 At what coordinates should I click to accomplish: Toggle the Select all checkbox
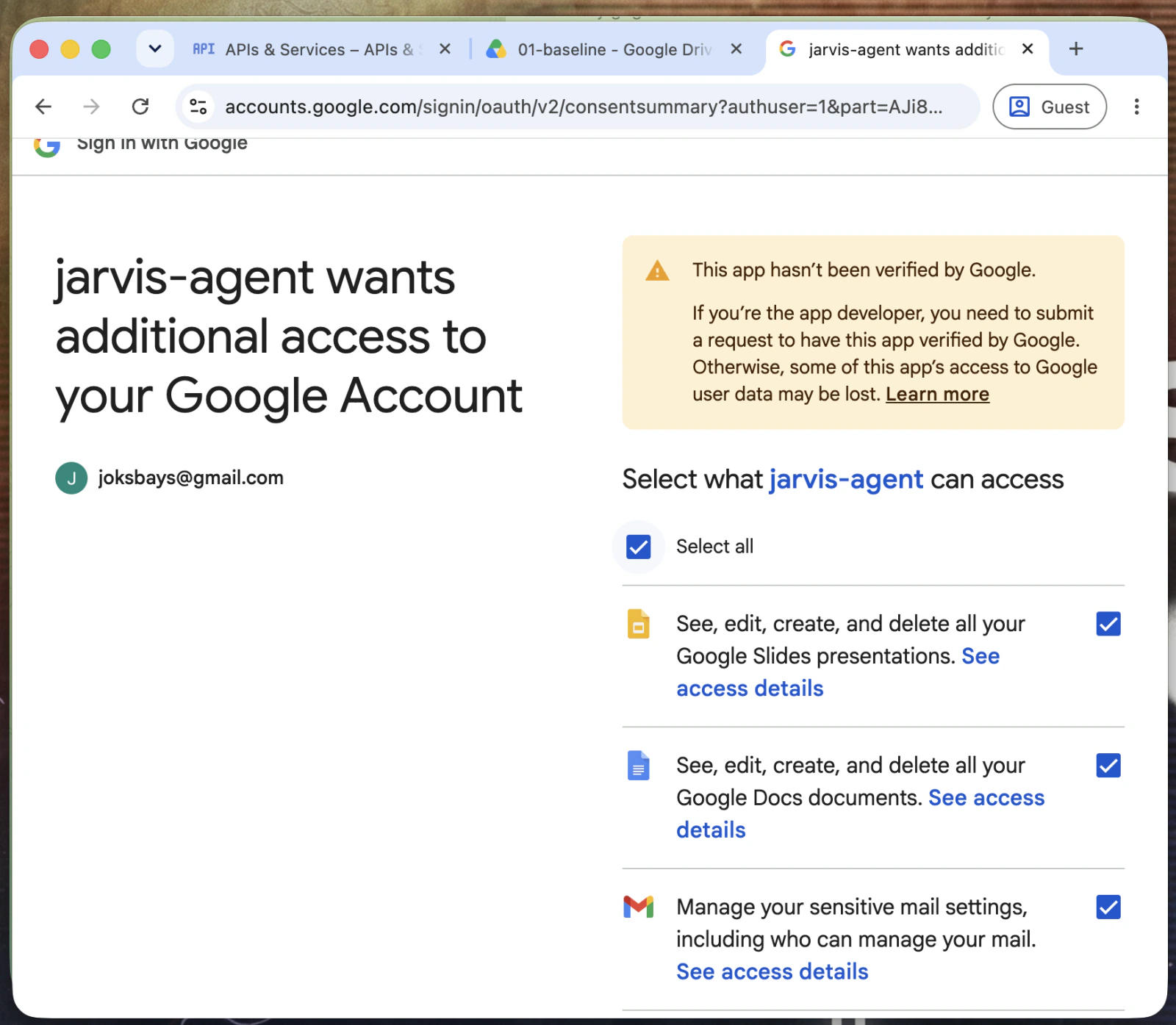coord(638,547)
